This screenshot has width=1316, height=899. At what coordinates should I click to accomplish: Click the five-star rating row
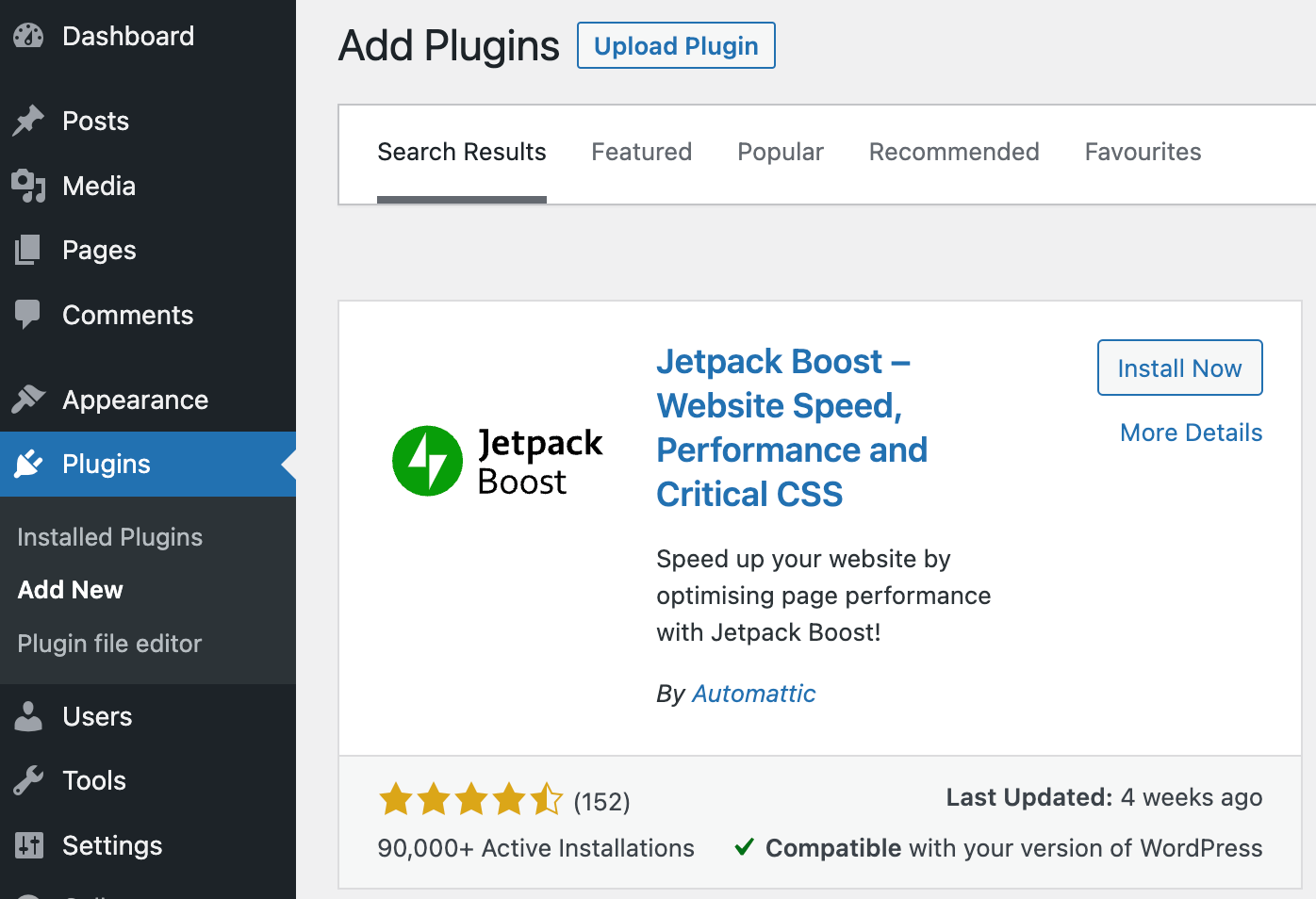[x=470, y=800]
